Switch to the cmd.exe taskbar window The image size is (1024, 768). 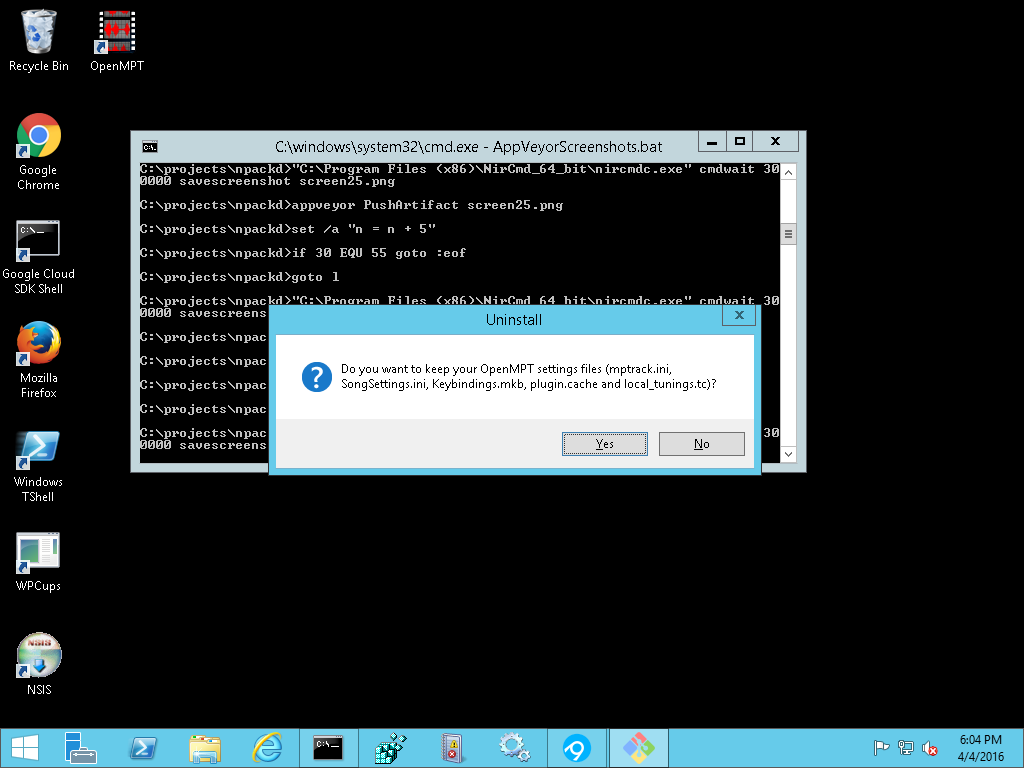pyautogui.click(x=329, y=748)
